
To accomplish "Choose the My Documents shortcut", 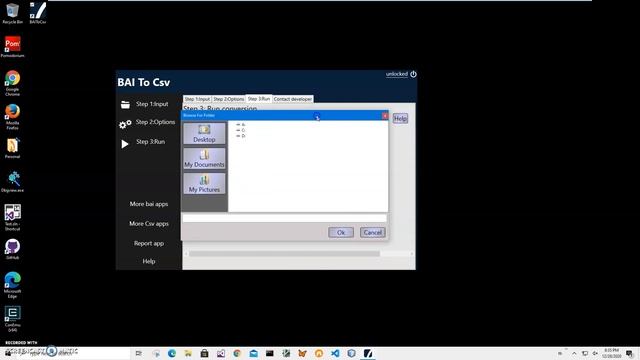I will coord(204,158).
